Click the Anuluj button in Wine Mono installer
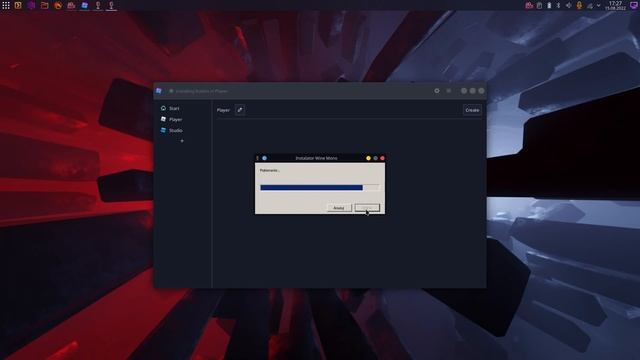Viewport: 640px width, 360px height. [x=339, y=208]
